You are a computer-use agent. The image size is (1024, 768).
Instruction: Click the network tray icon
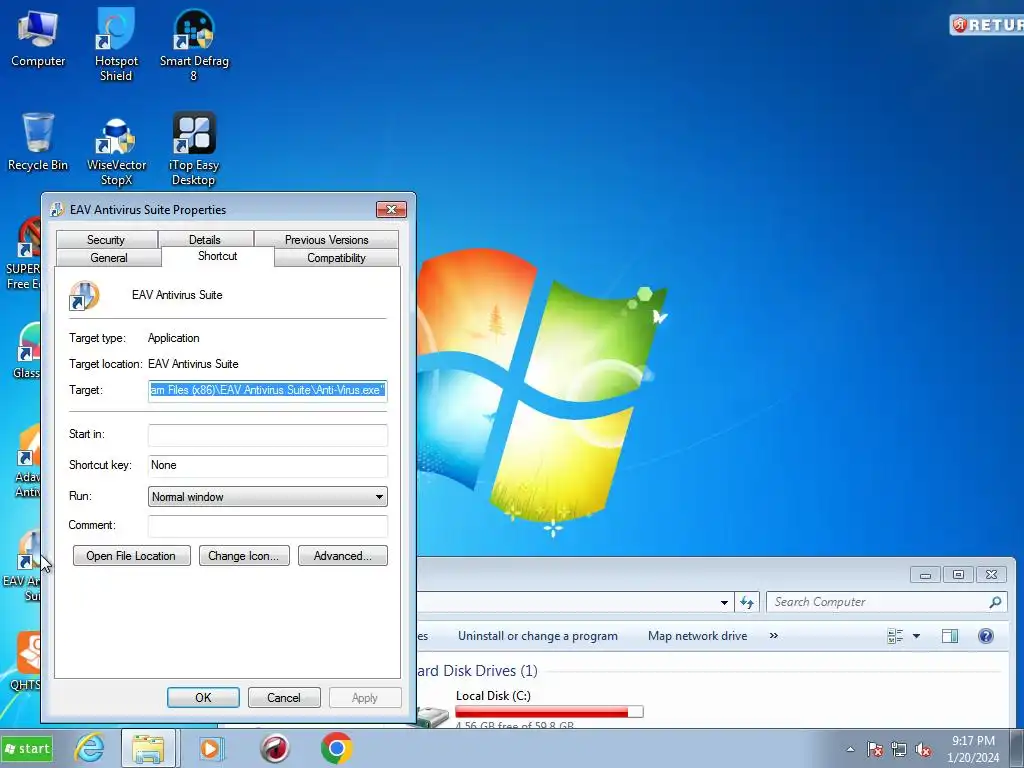pyautogui.click(x=899, y=749)
